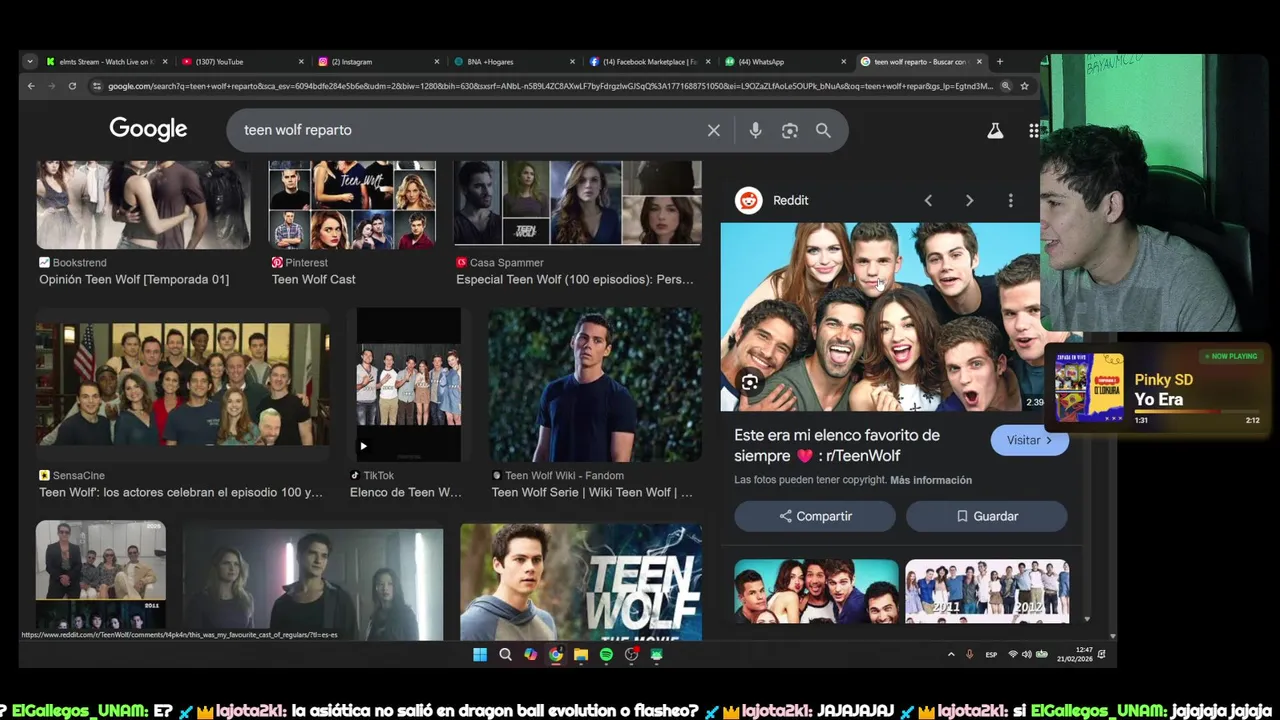Screen dimensions: 1280x720
Task: Click the address bar URL
Action: pos(550,86)
